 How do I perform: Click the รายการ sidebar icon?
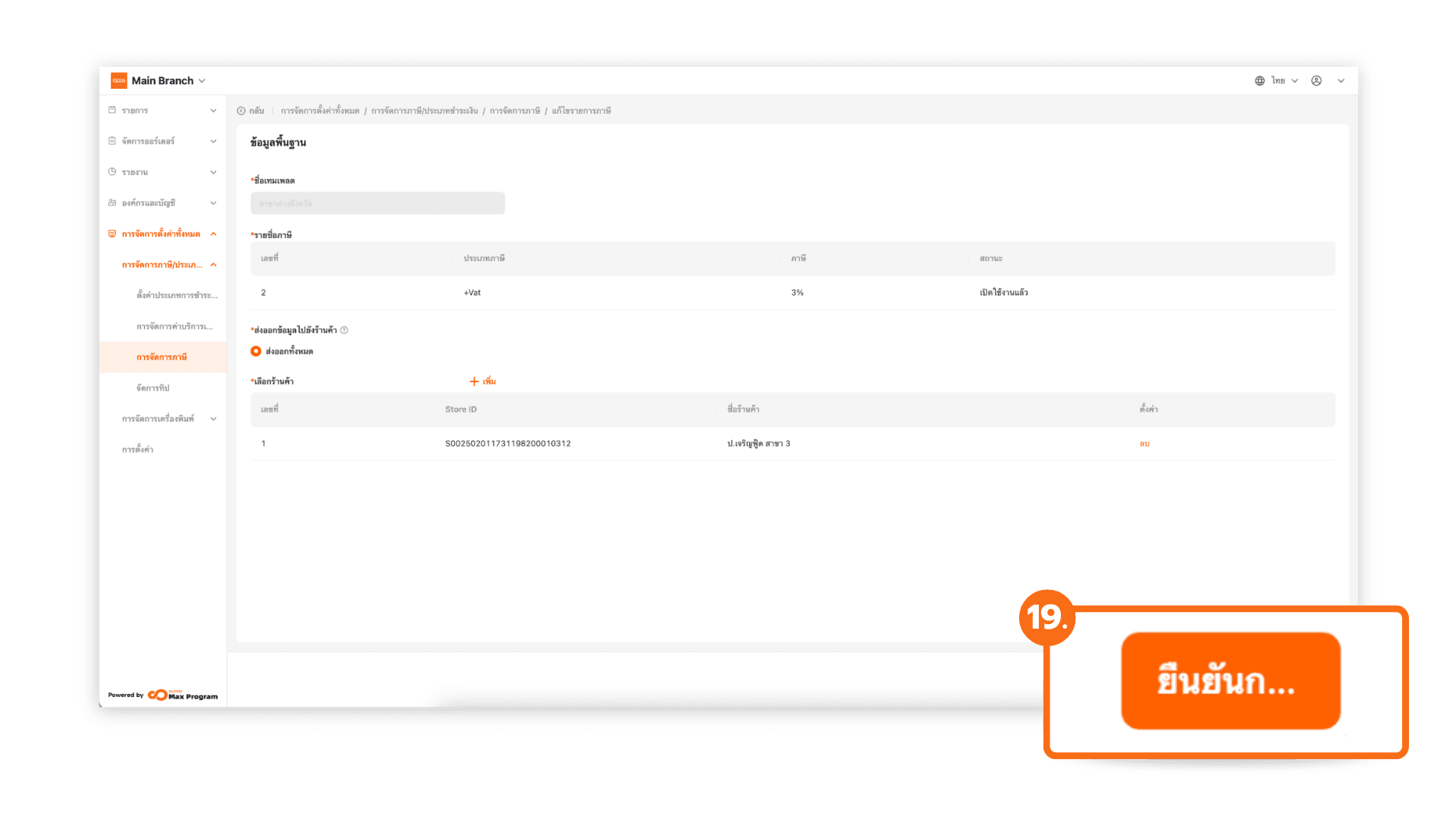112,111
